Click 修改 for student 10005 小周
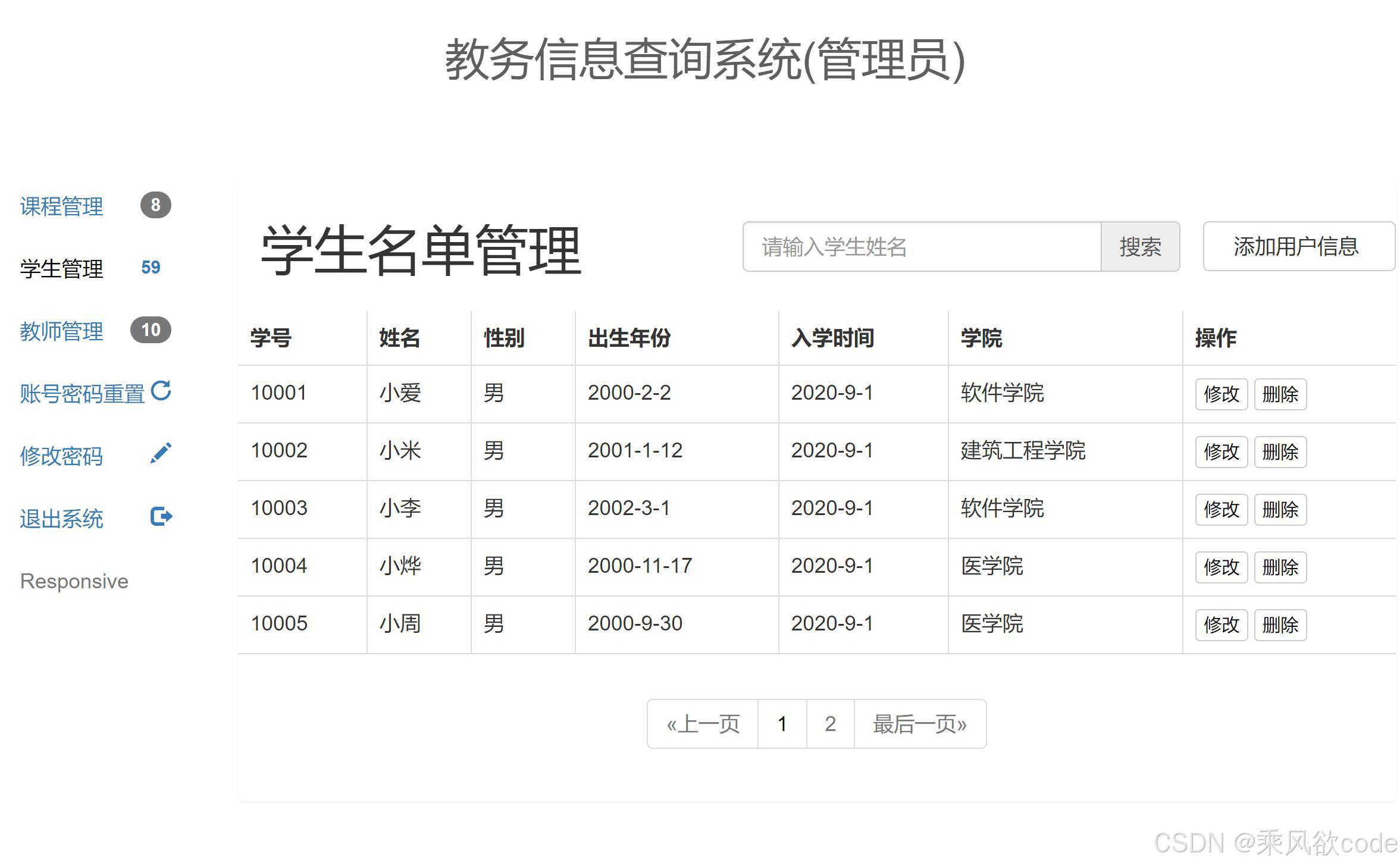Image resolution: width=1400 pixels, height=866 pixels. (x=1220, y=625)
